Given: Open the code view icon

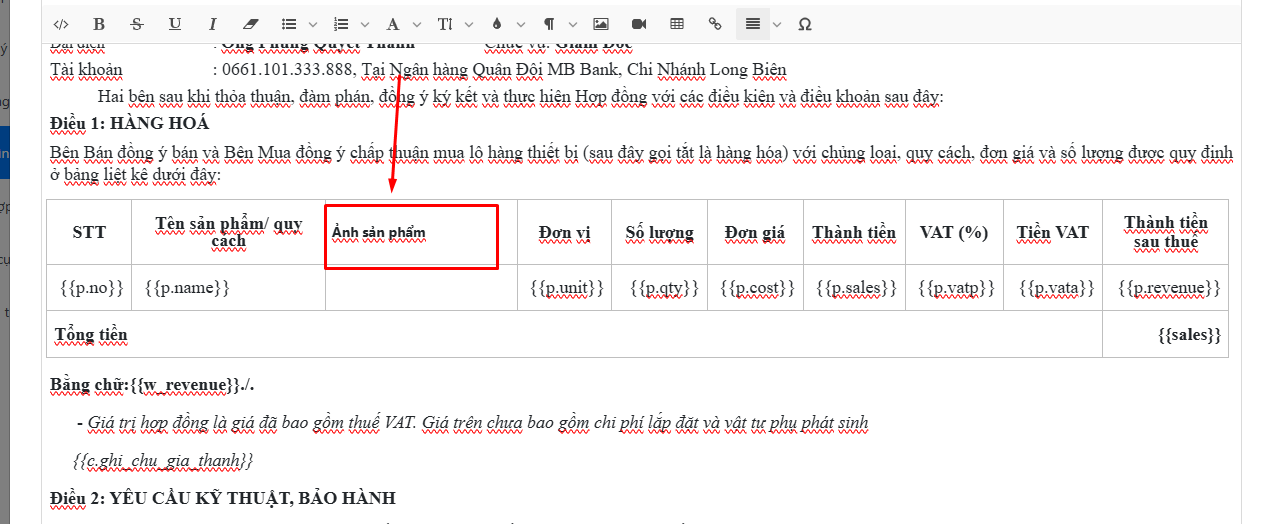Looking at the screenshot, I should [61, 24].
